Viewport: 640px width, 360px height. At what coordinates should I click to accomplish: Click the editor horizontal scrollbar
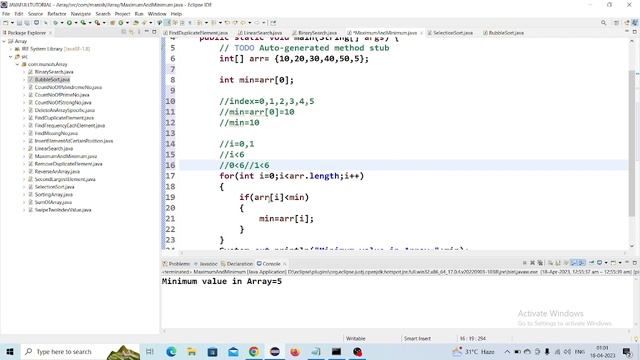click(402, 253)
